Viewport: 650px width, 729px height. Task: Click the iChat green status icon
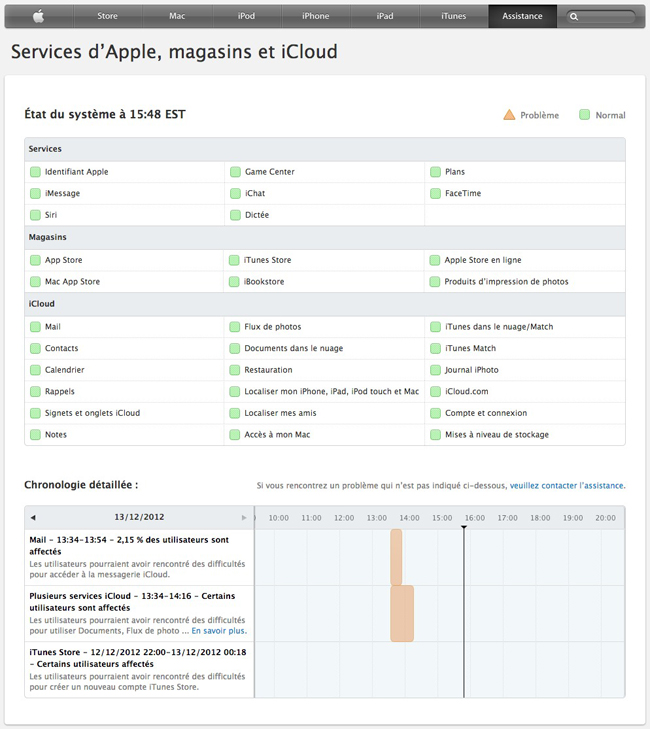[235, 193]
